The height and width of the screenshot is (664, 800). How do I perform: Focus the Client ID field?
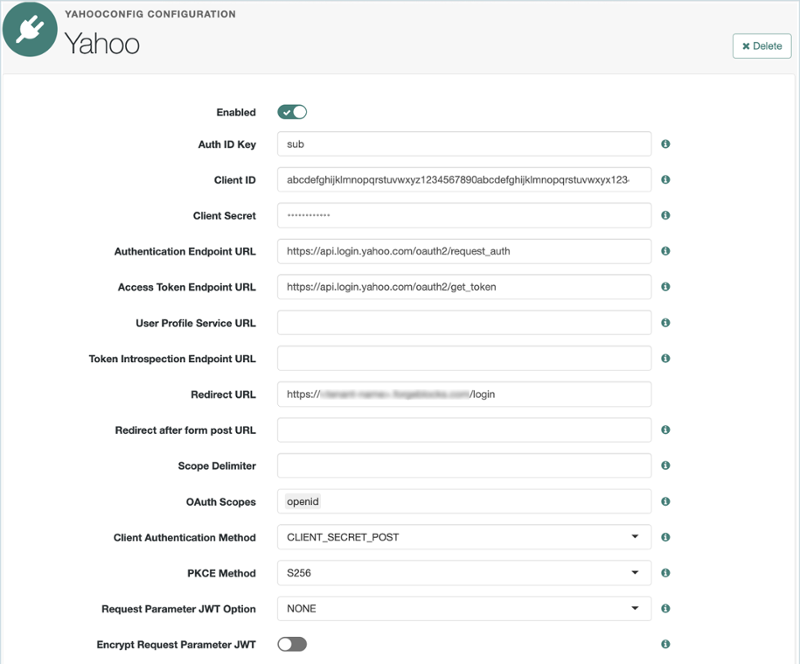[464, 180]
